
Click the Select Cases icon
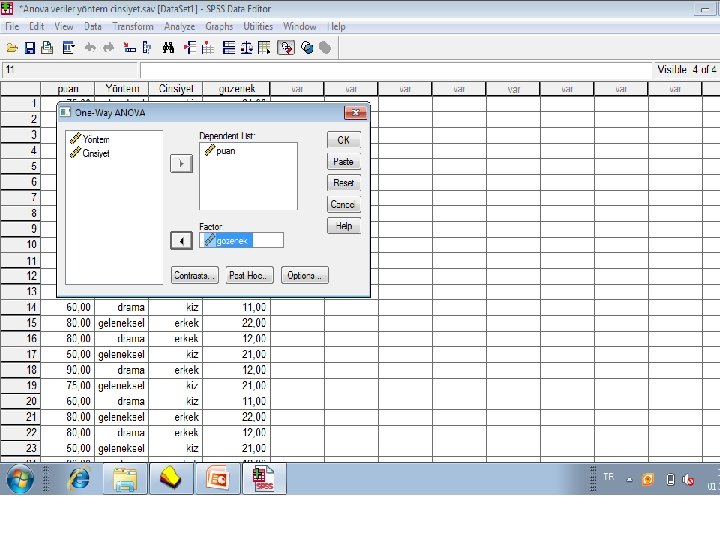pyautogui.click(x=264, y=48)
